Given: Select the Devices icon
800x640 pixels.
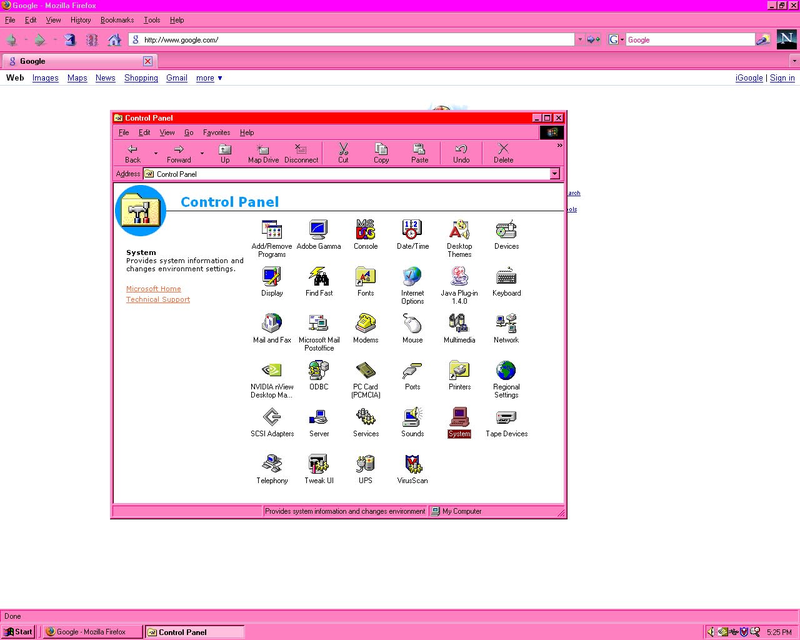Looking at the screenshot, I should click(x=506, y=235).
